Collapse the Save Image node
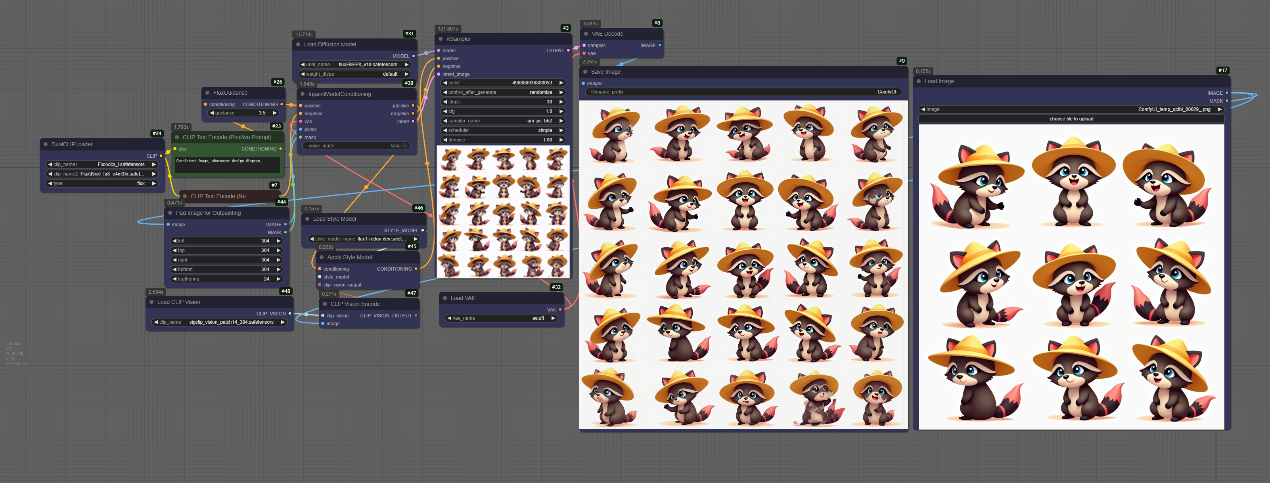This screenshot has width=1270, height=483. (x=586, y=72)
